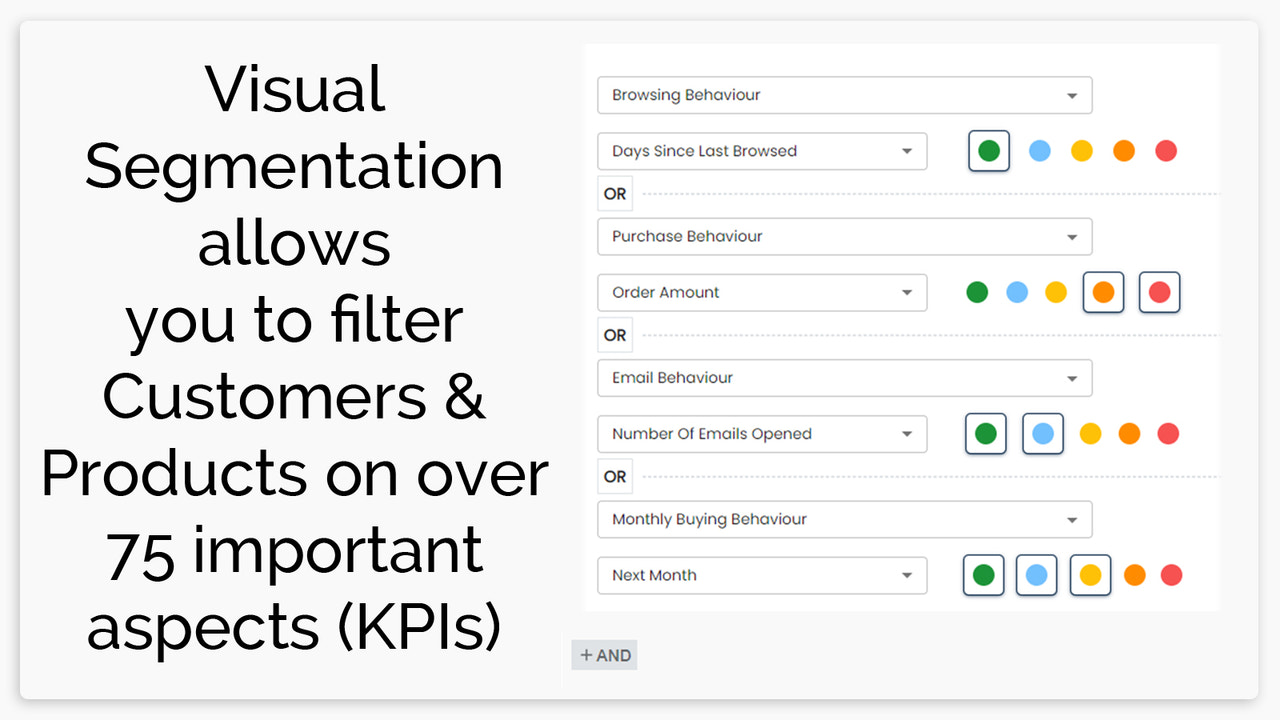1280x720 pixels.
Task: Select the blue dot for Number Of Emails Opened
Action: (x=1042, y=434)
